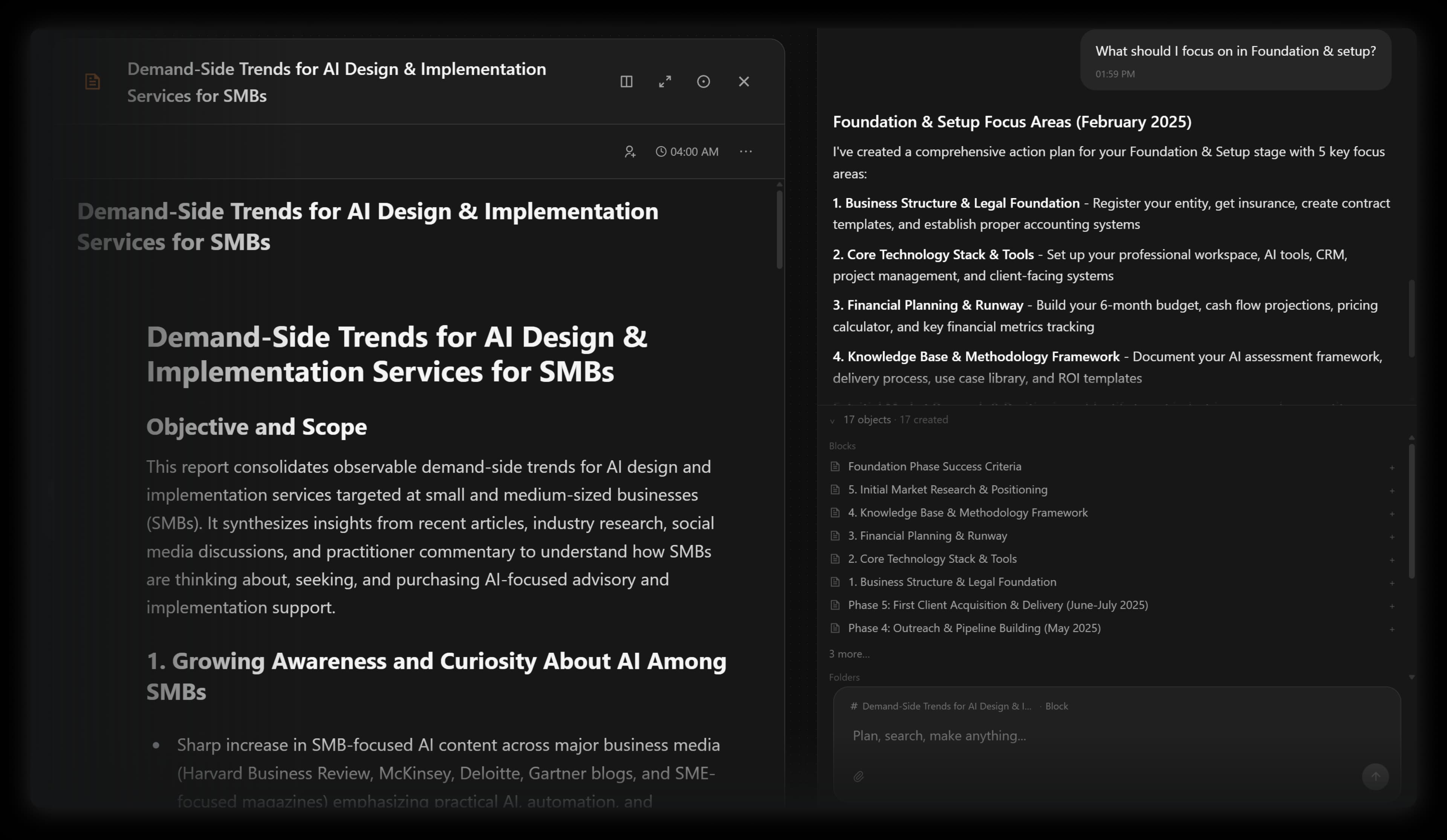Click the add-collaborator person icon below the title
This screenshot has width=1447, height=840.
[x=630, y=151]
